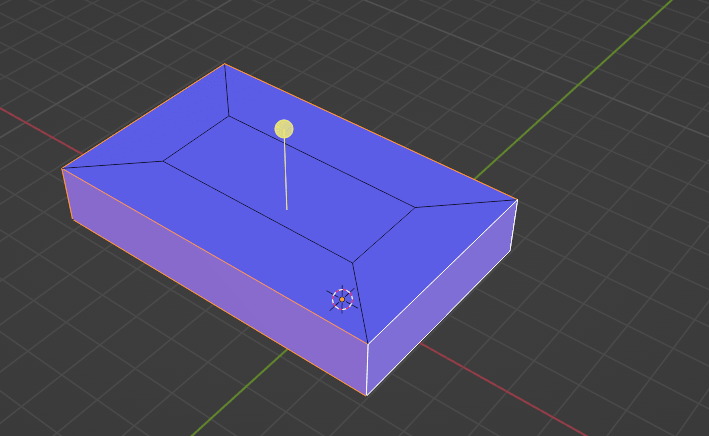Select the white right vertical edge
The height and width of the screenshot is (436, 709).
click(x=515, y=225)
